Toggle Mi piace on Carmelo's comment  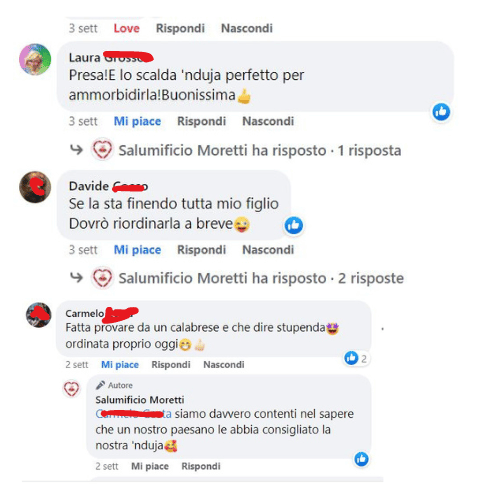pyautogui.click(x=120, y=365)
